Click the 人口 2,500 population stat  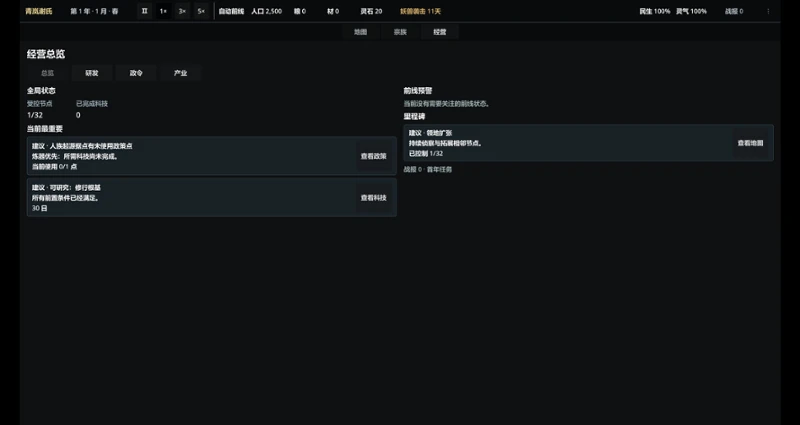266,11
